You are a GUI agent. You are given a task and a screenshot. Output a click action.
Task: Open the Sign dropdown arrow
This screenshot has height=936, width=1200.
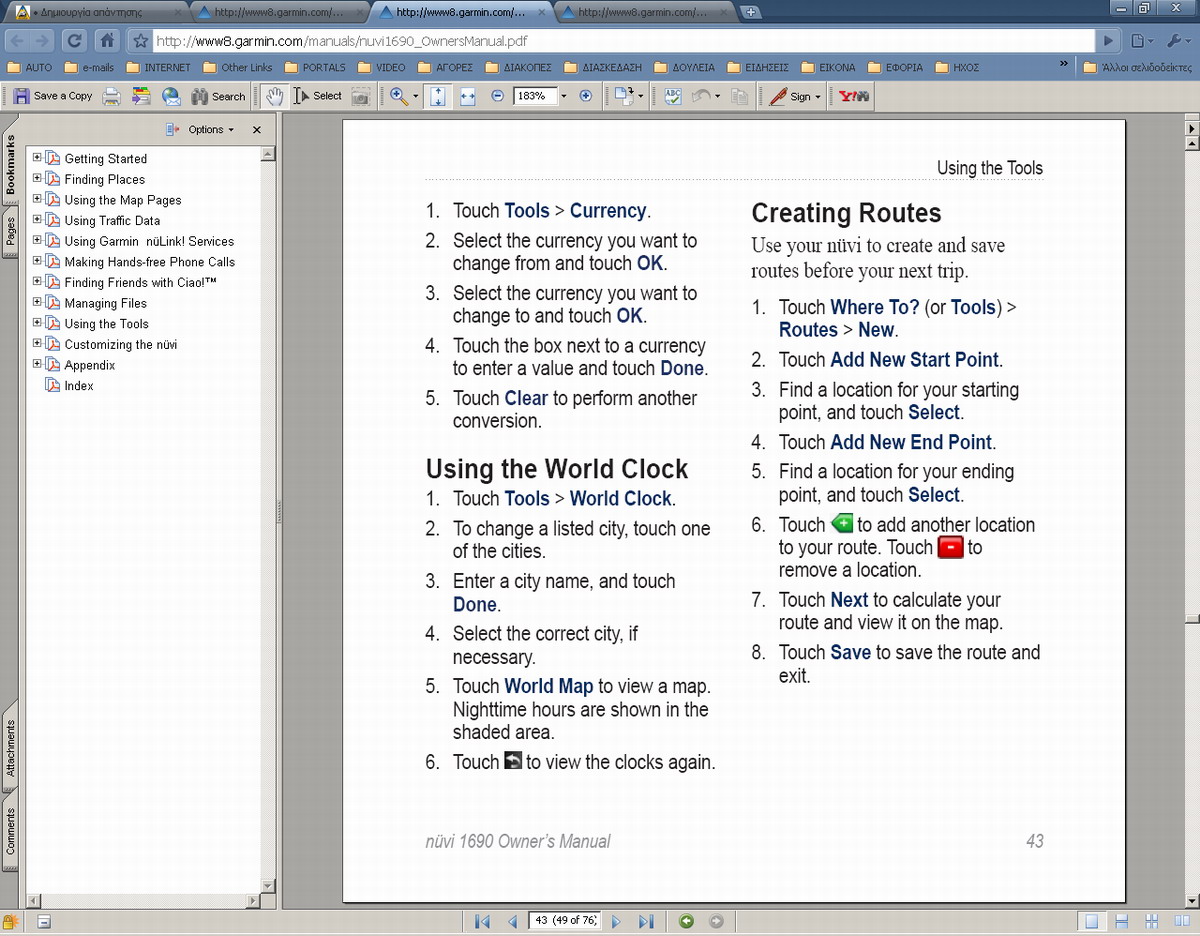coord(818,97)
